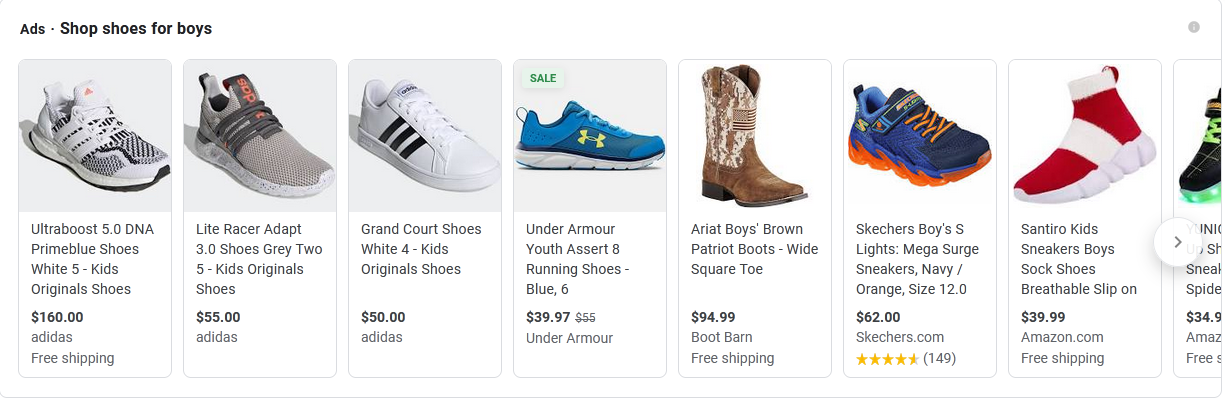Show next products with the carousel arrow
Image resolution: width=1225 pixels, height=399 pixels.
[1178, 242]
